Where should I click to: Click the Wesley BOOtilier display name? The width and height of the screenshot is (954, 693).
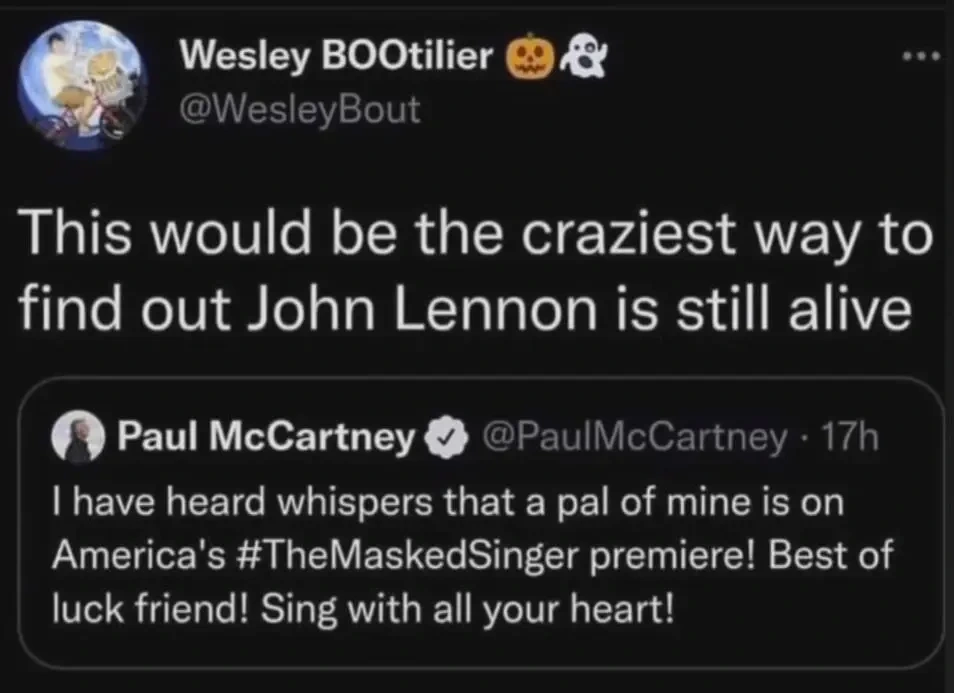click(x=337, y=58)
